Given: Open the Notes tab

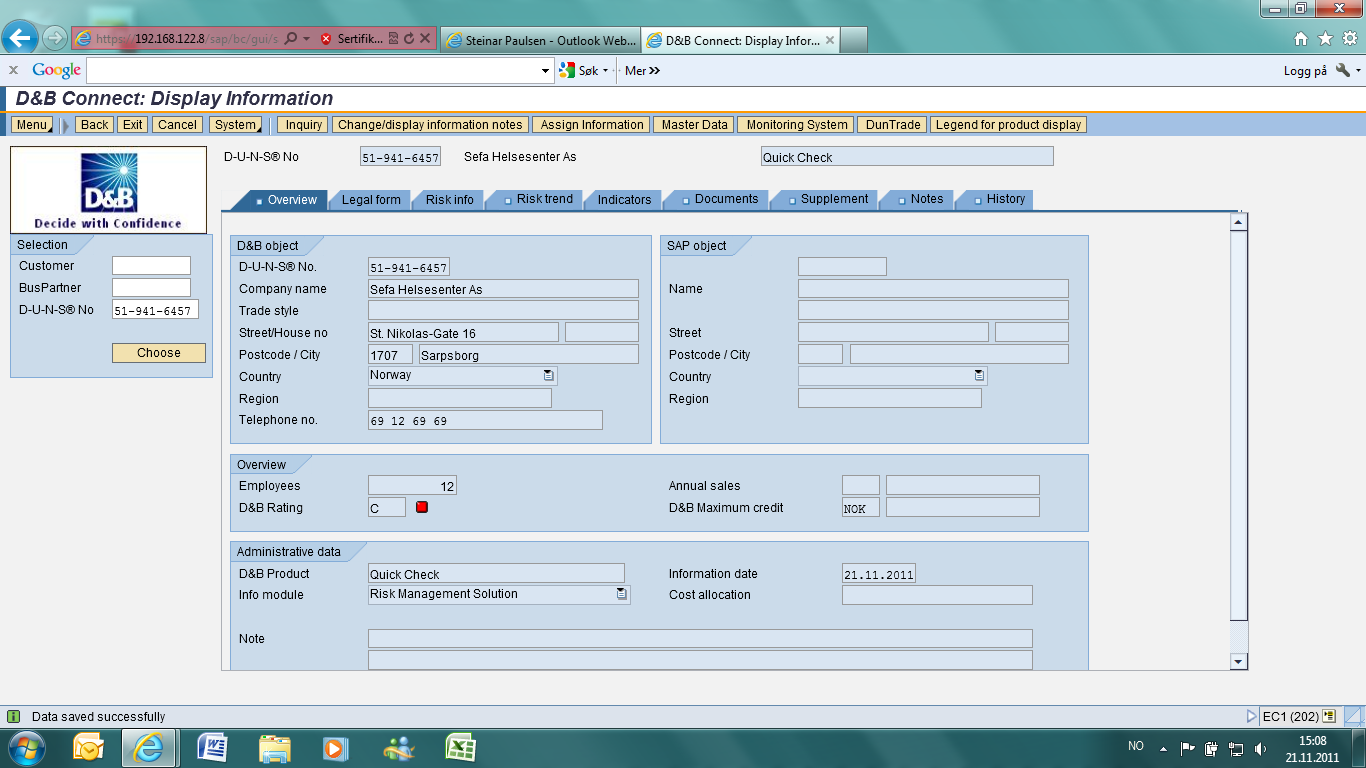Looking at the screenshot, I should click(920, 199).
